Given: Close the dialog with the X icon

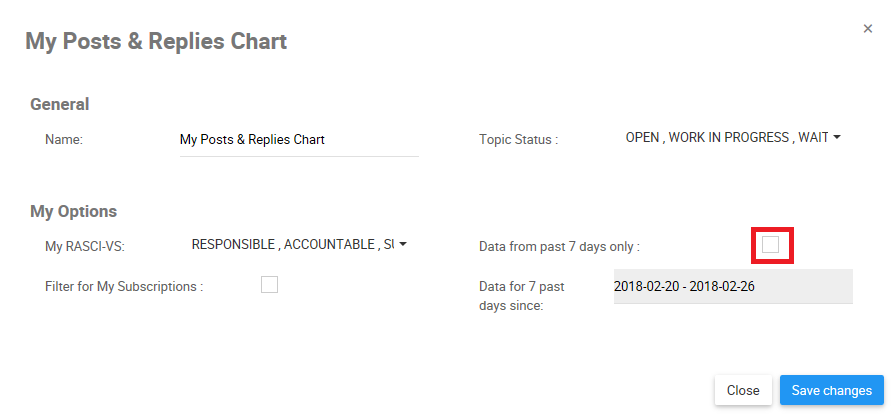Looking at the screenshot, I should (x=868, y=29).
